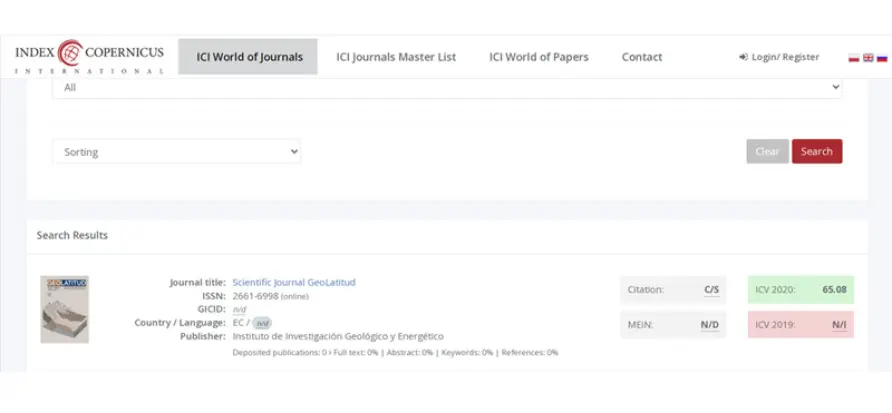Expand the 'All' dropdown filter
This screenshot has height=413, width=892.
pyautogui.click(x=447, y=88)
